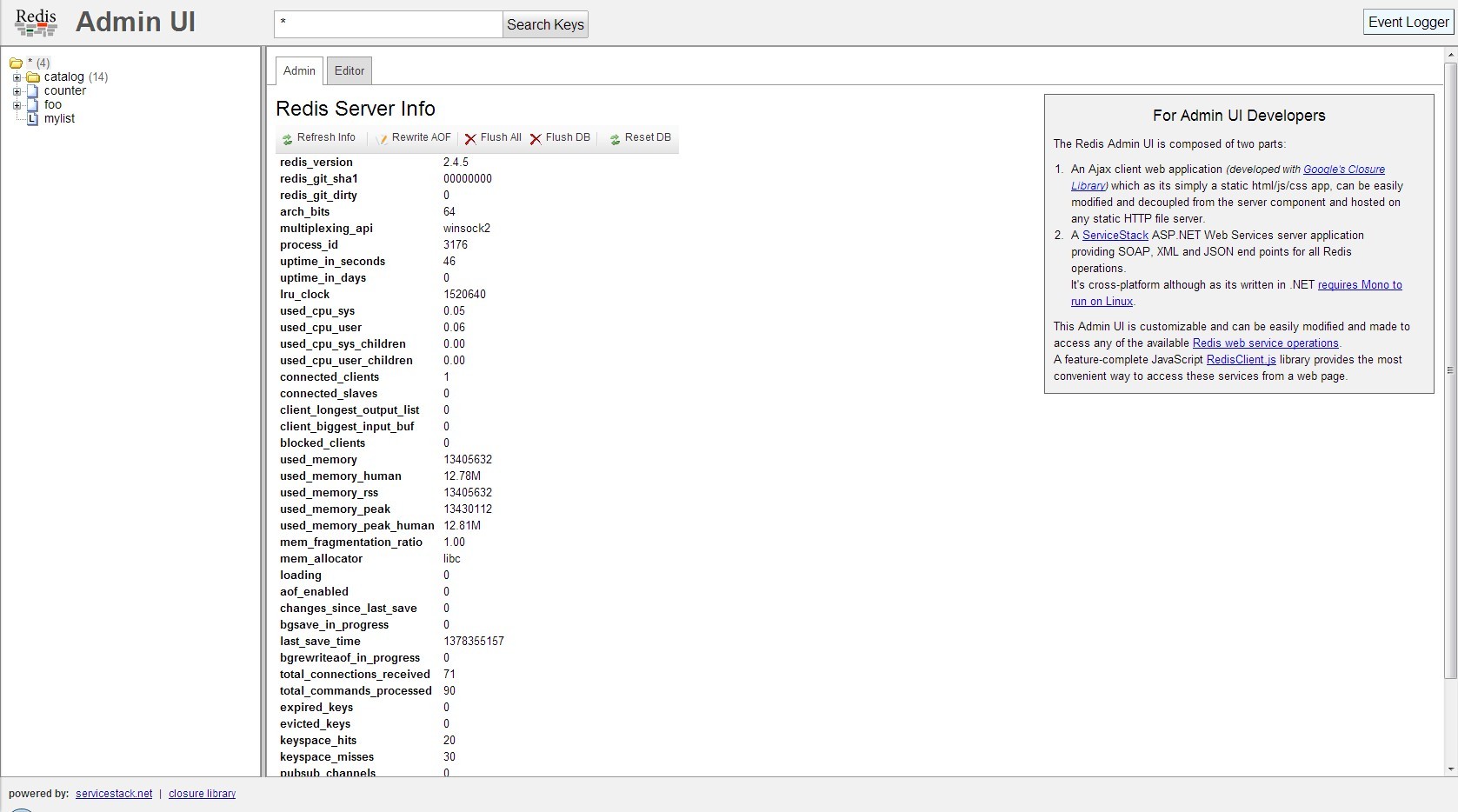Select the mylist tree item label
The width and height of the screenshot is (1458, 812).
pos(60,118)
